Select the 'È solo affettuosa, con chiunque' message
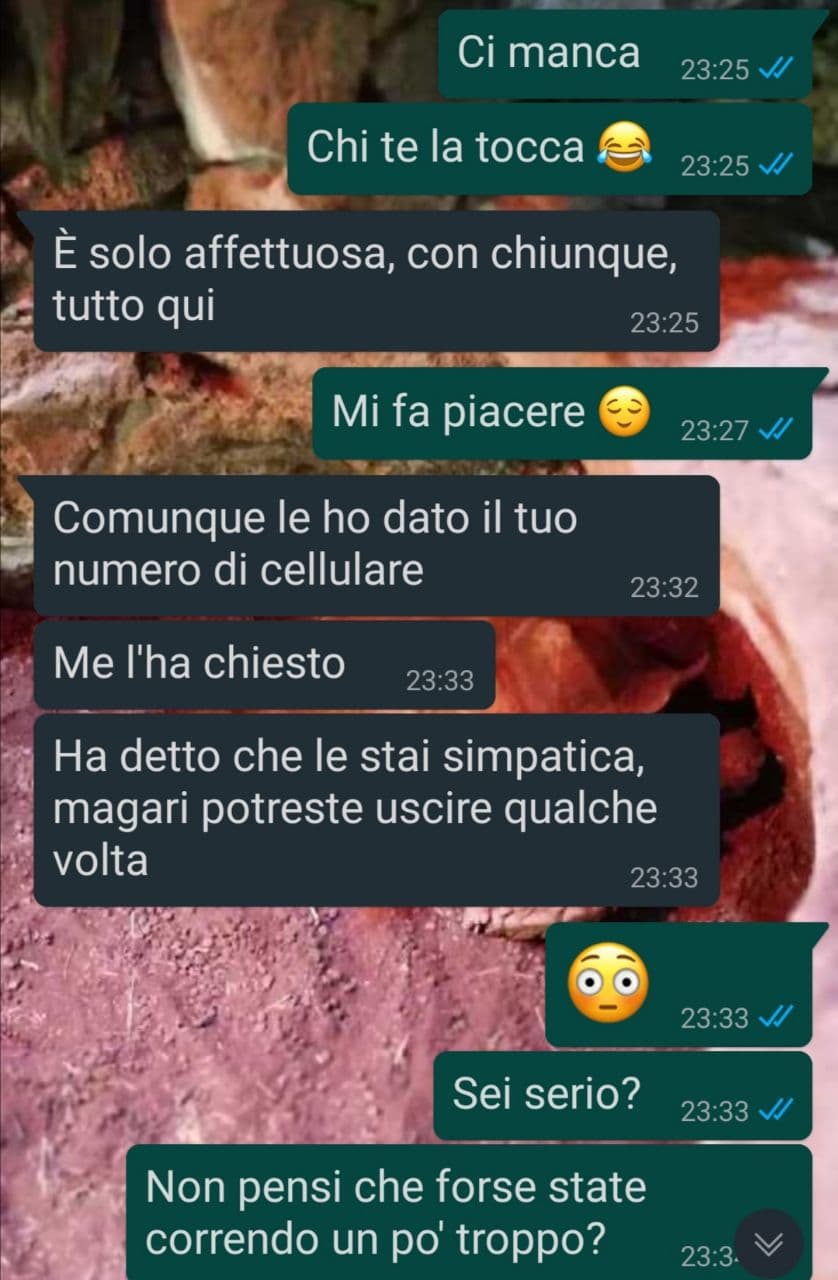The width and height of the screenshot is (838, 1280). point(376,281)
